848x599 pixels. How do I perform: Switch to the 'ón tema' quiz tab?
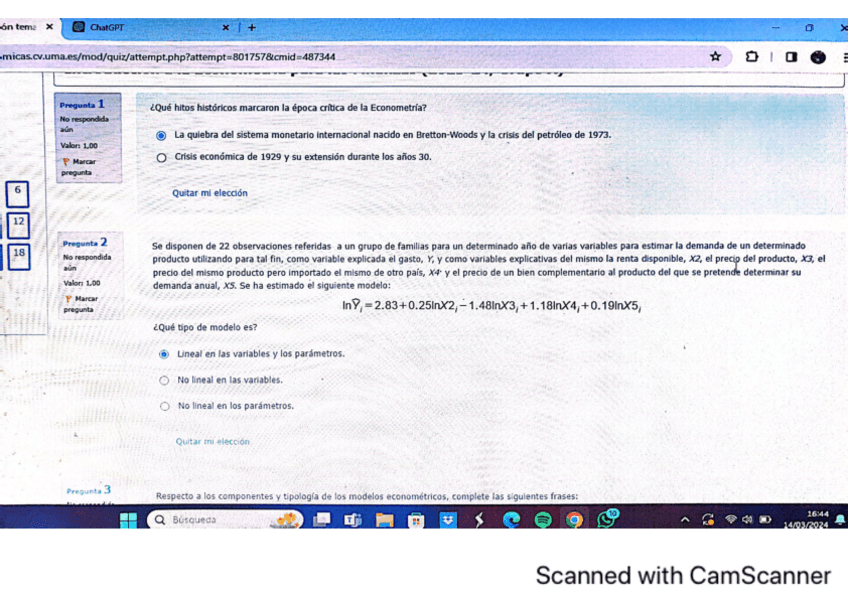point(18,26)
